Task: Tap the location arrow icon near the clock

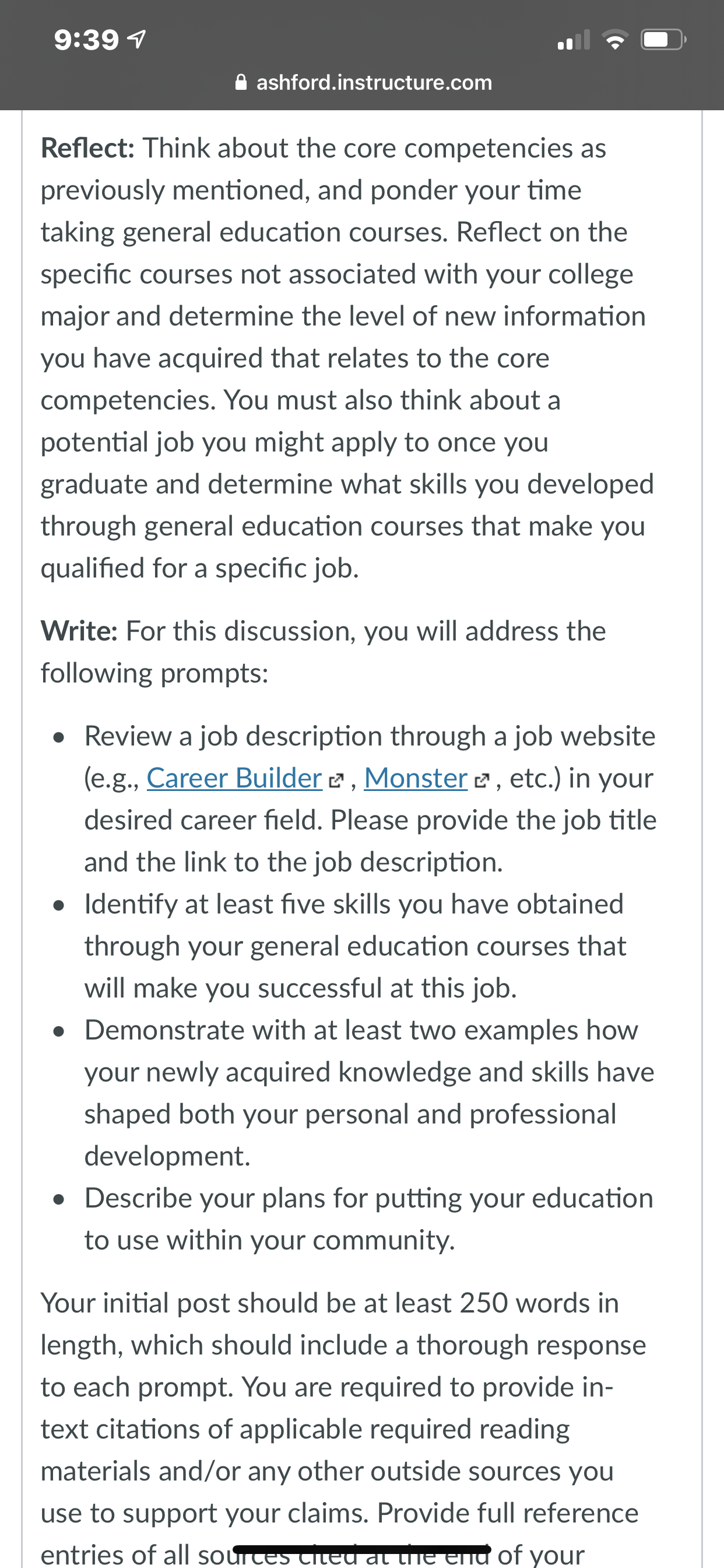Action: coord(136,40)
